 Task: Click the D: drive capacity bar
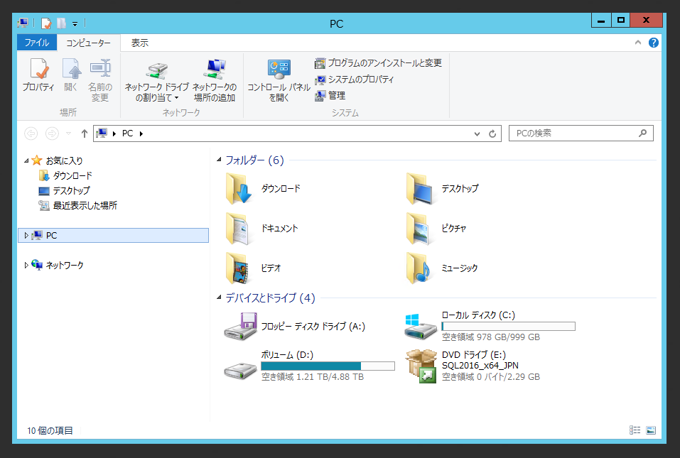click(328, 366)
